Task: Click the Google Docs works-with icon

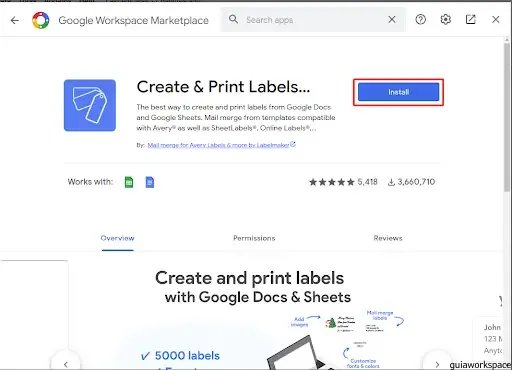Action: pyautogui.click(x=150, y=182)
